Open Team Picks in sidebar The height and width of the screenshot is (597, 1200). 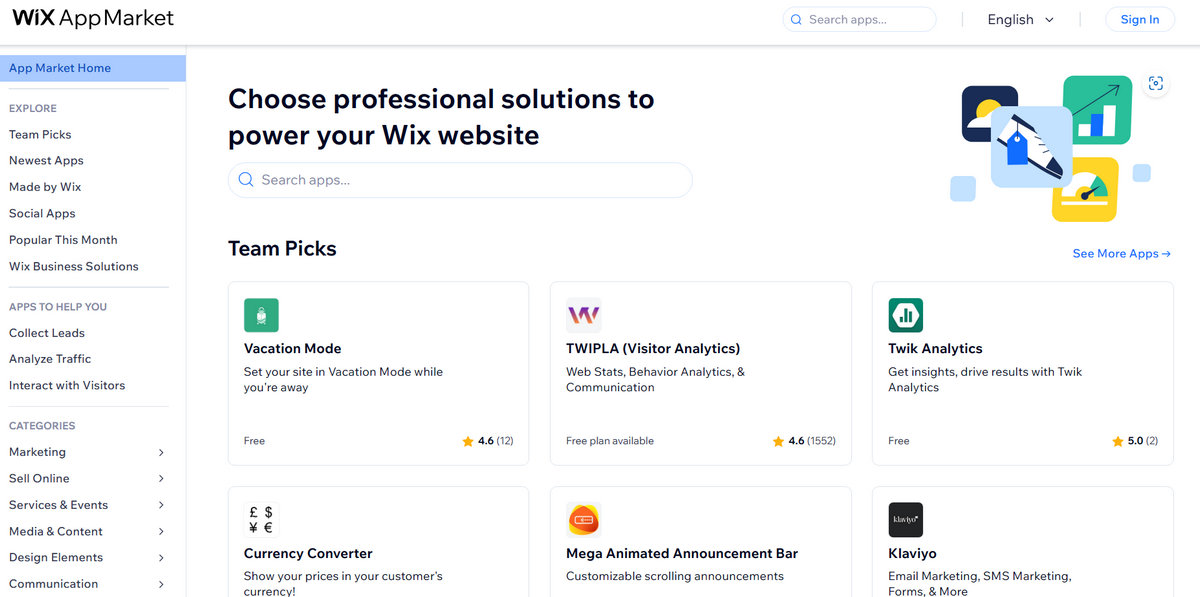point(40,134)
